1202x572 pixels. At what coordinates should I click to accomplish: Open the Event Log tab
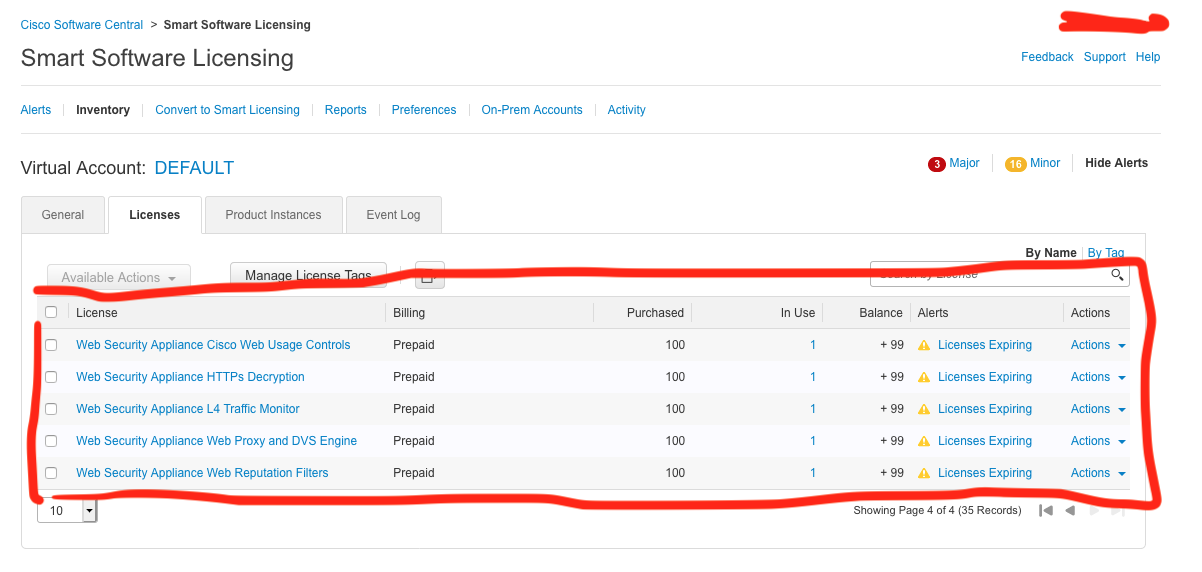pyautogui.click(x=393, y=215)
